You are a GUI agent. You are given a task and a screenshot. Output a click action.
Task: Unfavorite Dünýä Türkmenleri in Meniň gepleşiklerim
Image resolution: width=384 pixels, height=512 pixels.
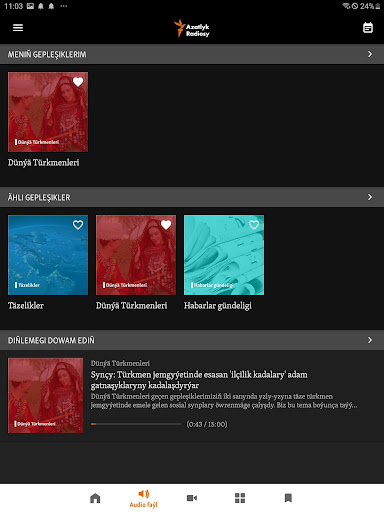tap(78, 82)
